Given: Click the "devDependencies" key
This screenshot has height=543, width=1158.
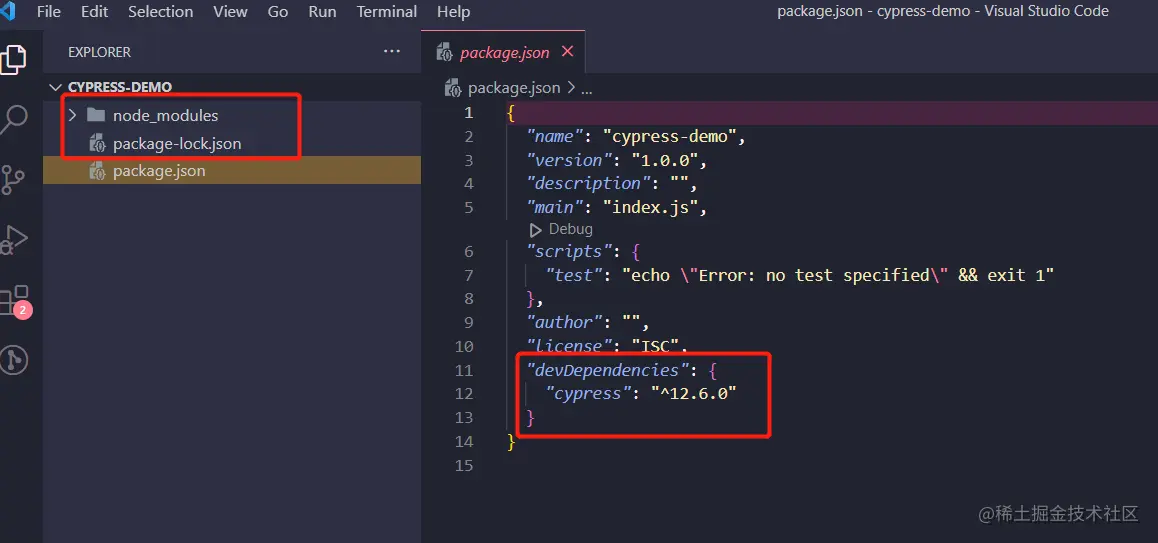Looking at the screenshot, I should 607,369.
